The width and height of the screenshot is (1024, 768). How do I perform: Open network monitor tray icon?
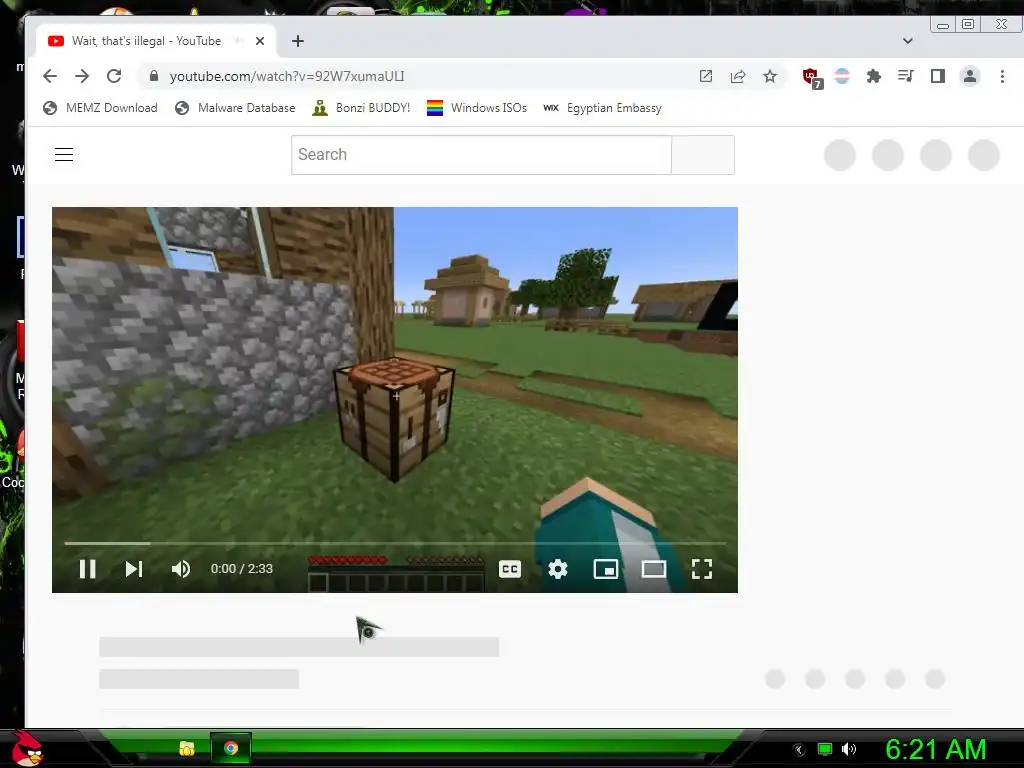825,749
